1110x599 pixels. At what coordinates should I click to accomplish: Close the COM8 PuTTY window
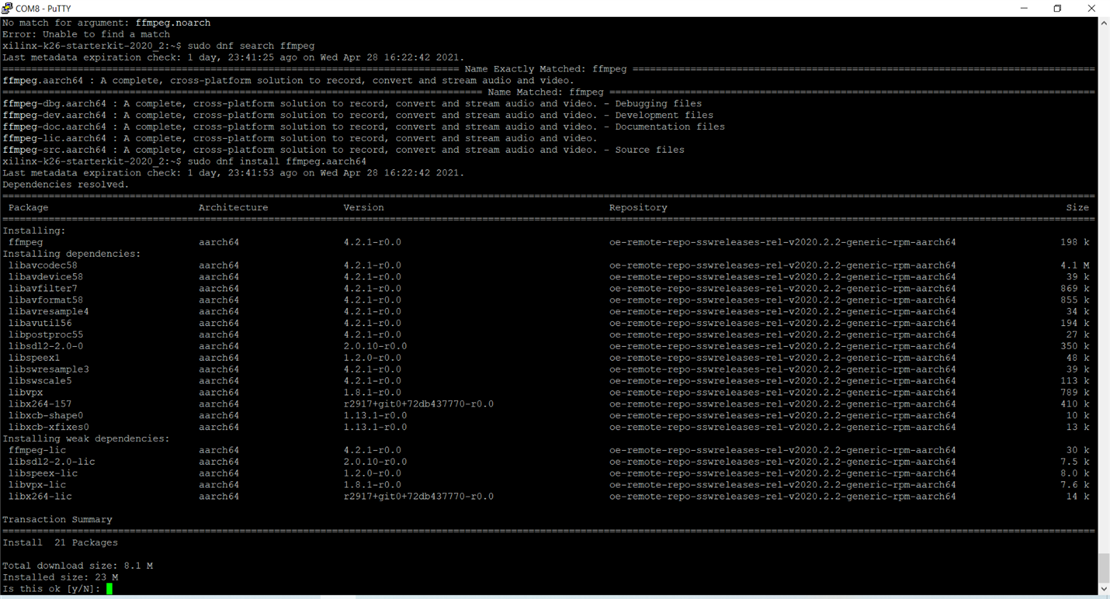coord(1092,8)
